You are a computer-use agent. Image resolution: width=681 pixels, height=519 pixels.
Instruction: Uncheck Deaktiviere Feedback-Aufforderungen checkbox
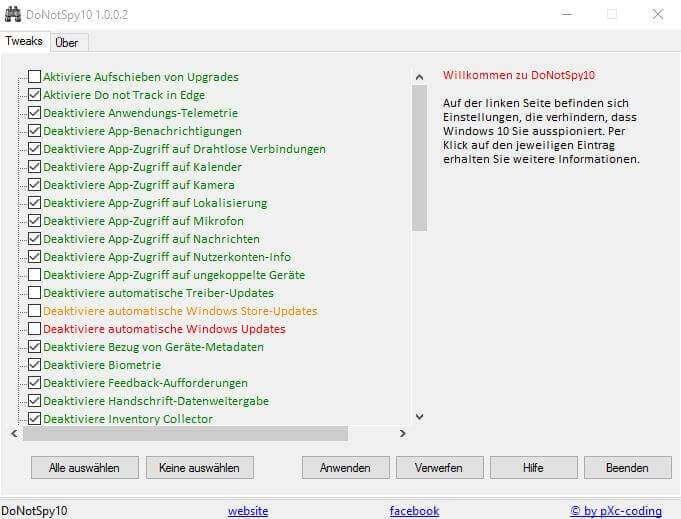34,383
